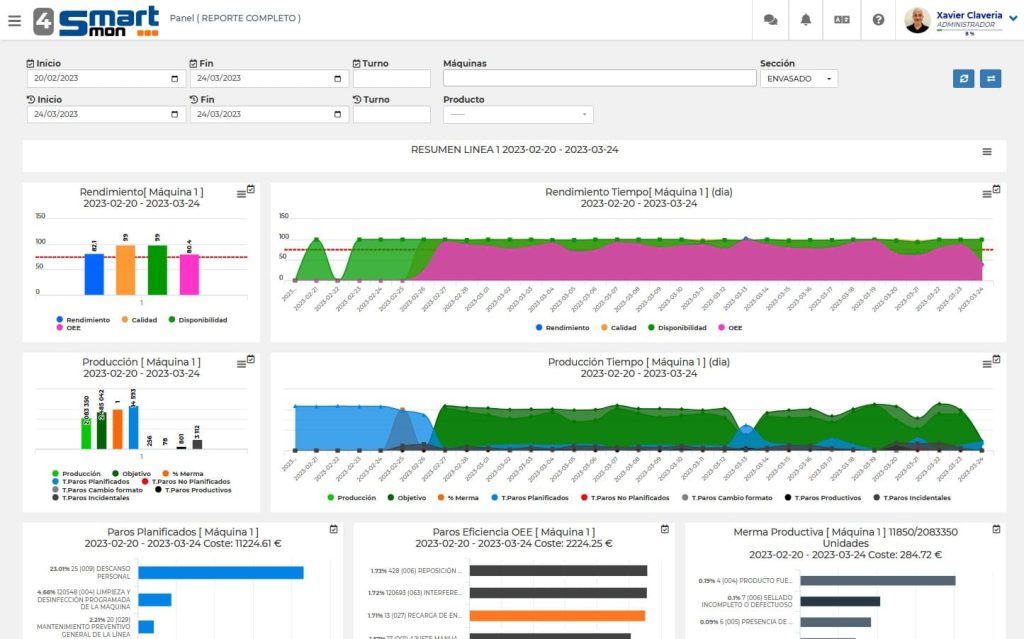This screenshot has width=1024, height=639.
Task: Click the Máquinas input field
Action: [599, 78]
